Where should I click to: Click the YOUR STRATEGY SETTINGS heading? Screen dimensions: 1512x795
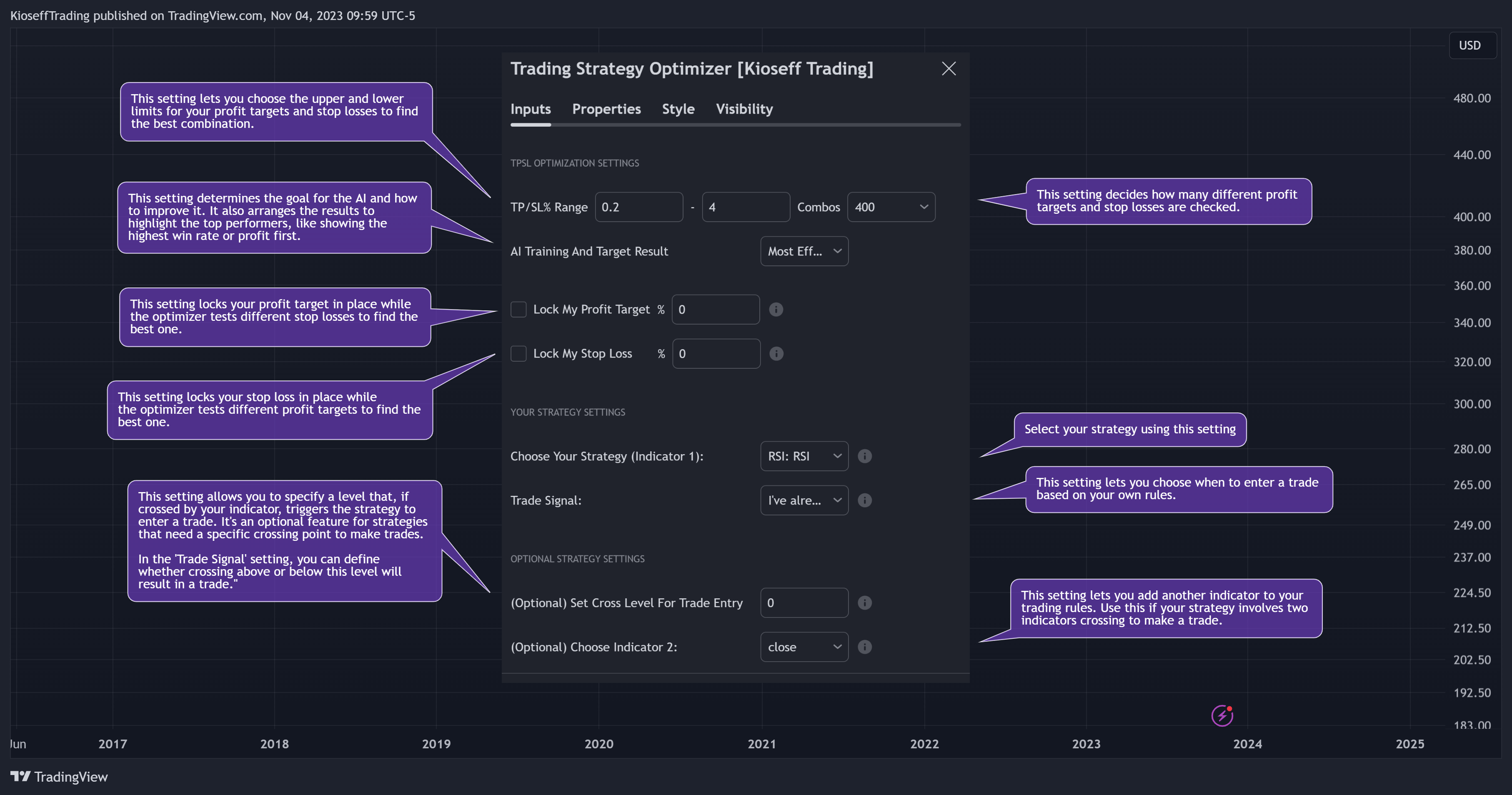(568, 412)
